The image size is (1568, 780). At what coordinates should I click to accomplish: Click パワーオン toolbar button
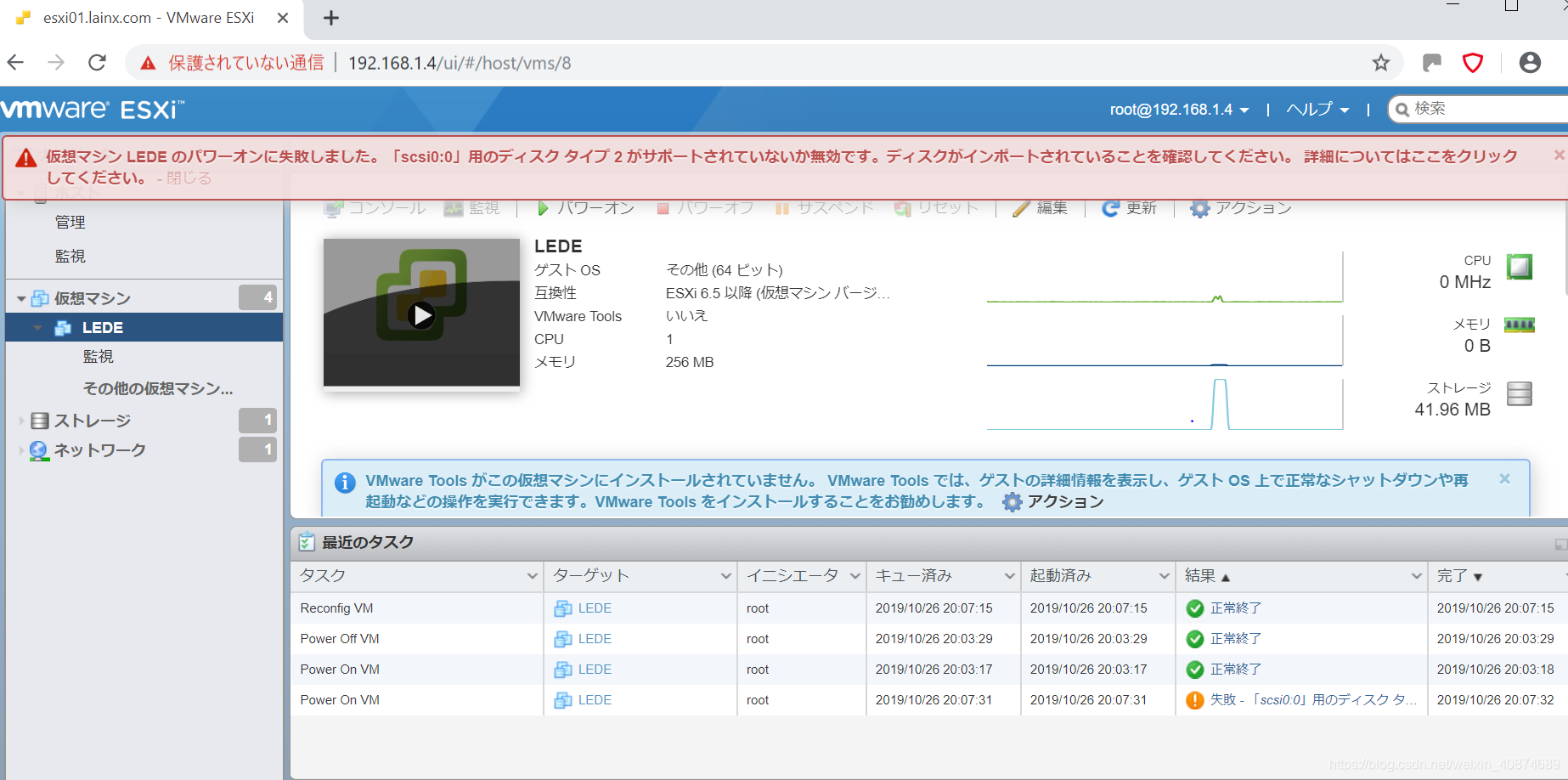586,208
